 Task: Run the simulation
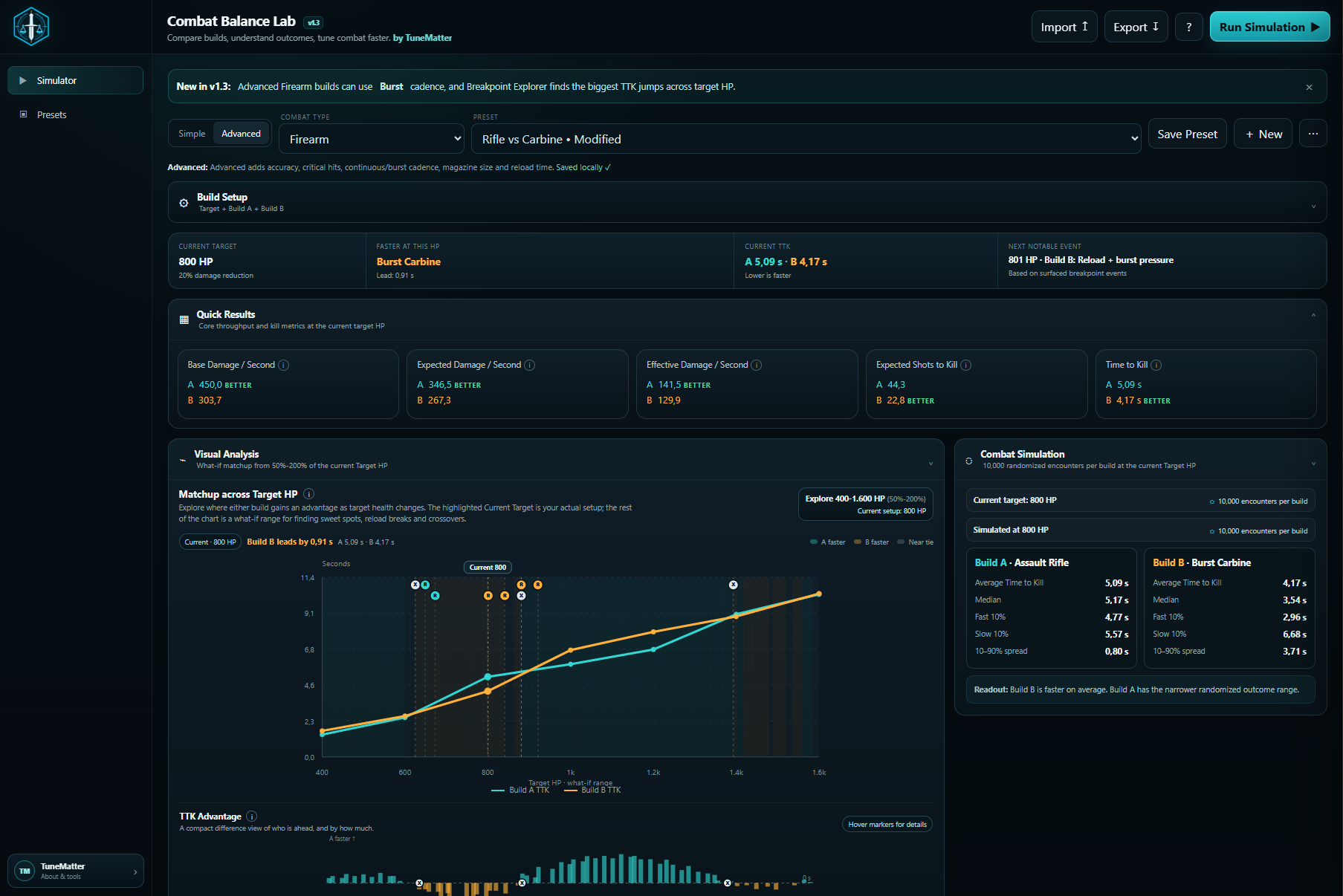[x=1269, y=27]
